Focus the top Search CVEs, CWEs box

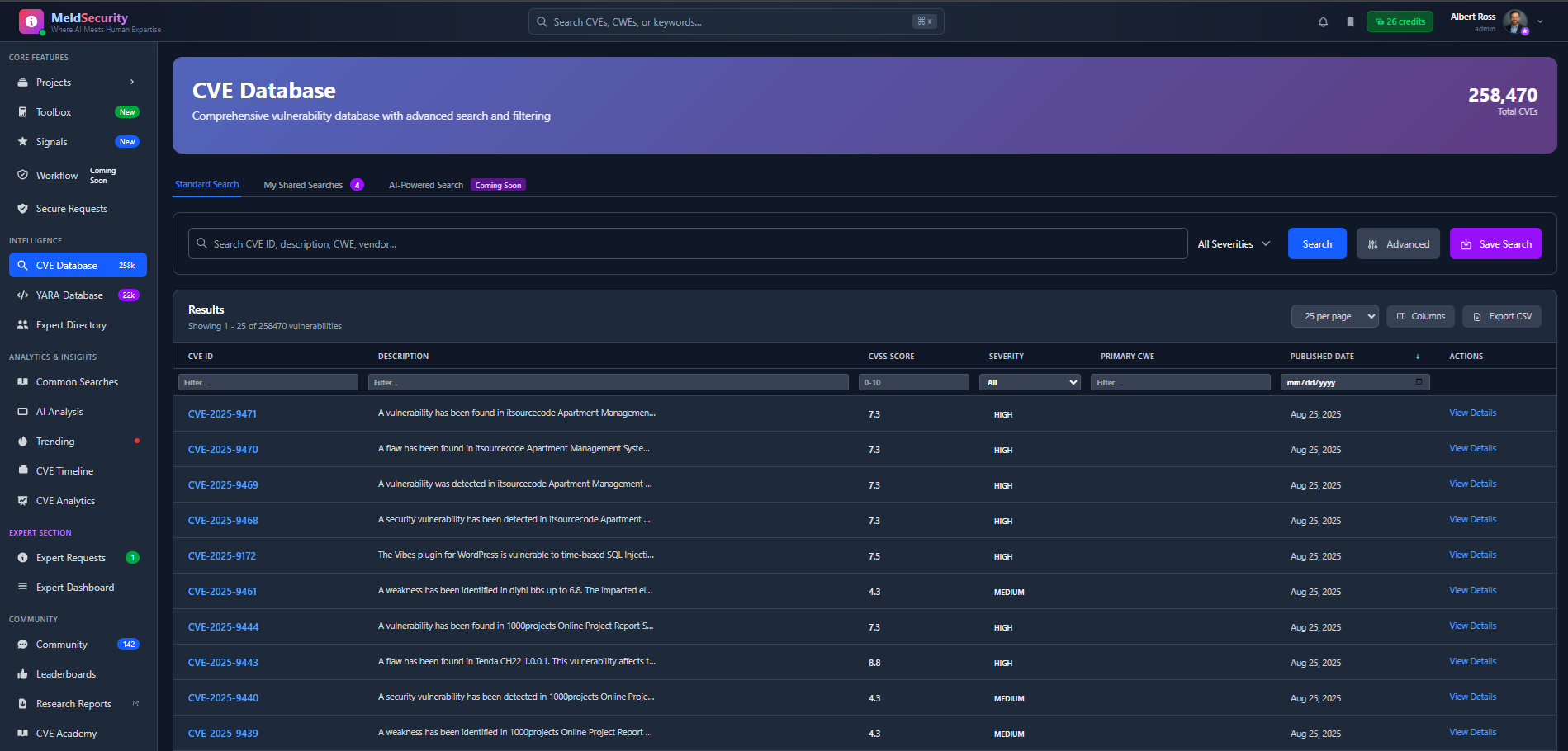tap(736, 21)
